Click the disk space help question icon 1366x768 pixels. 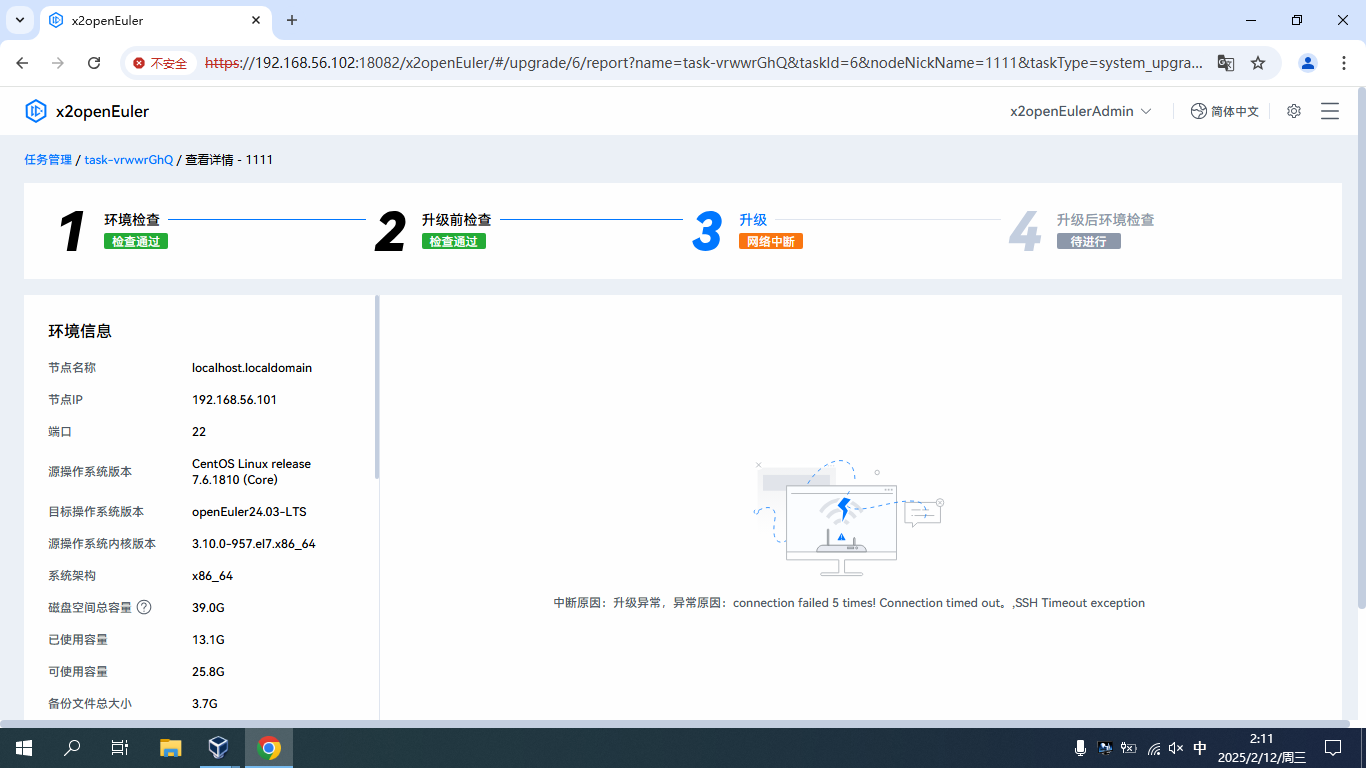coord(144,607)
